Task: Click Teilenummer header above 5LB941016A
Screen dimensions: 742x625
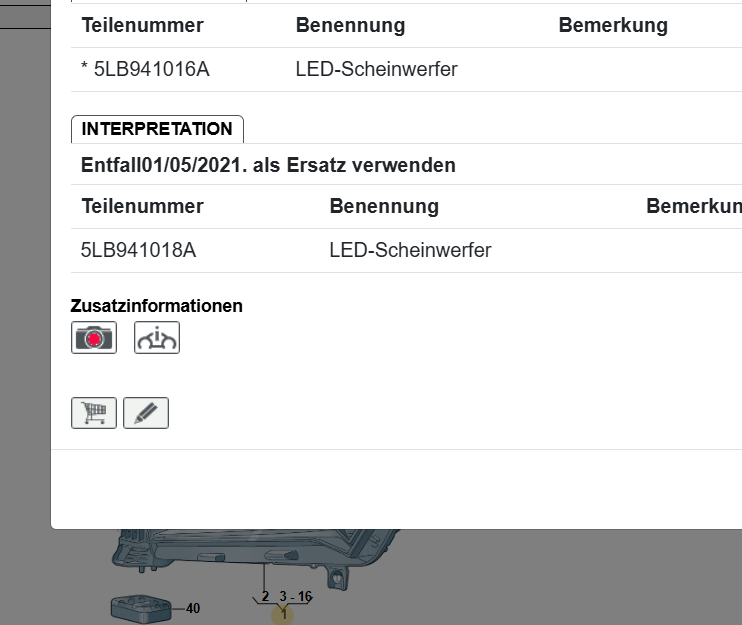Action: [x=142, y=26]
